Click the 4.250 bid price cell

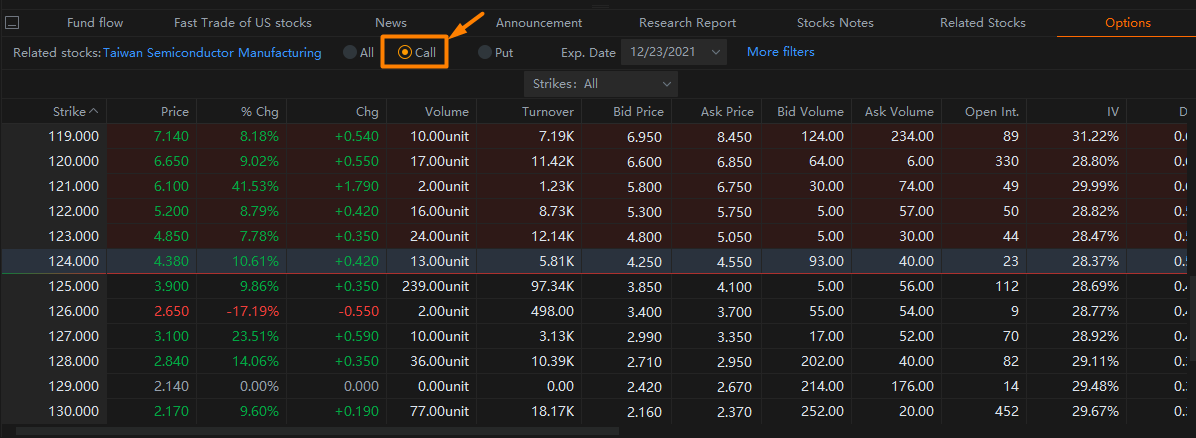(x=645, y=261)
